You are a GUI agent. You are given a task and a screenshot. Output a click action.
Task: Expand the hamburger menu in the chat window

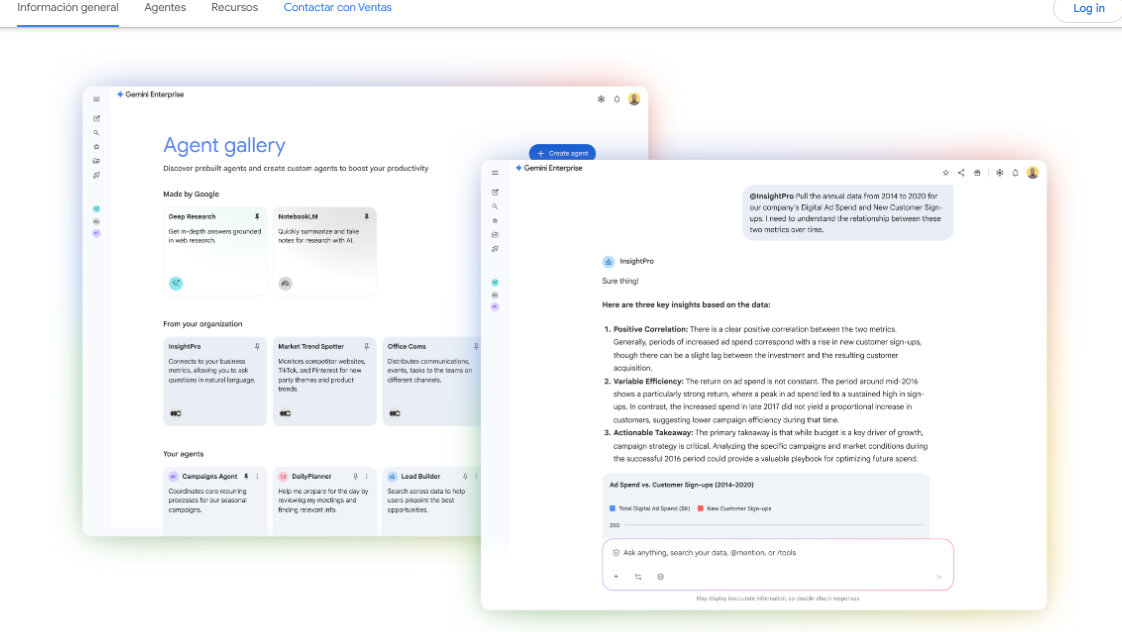[495, 173]
